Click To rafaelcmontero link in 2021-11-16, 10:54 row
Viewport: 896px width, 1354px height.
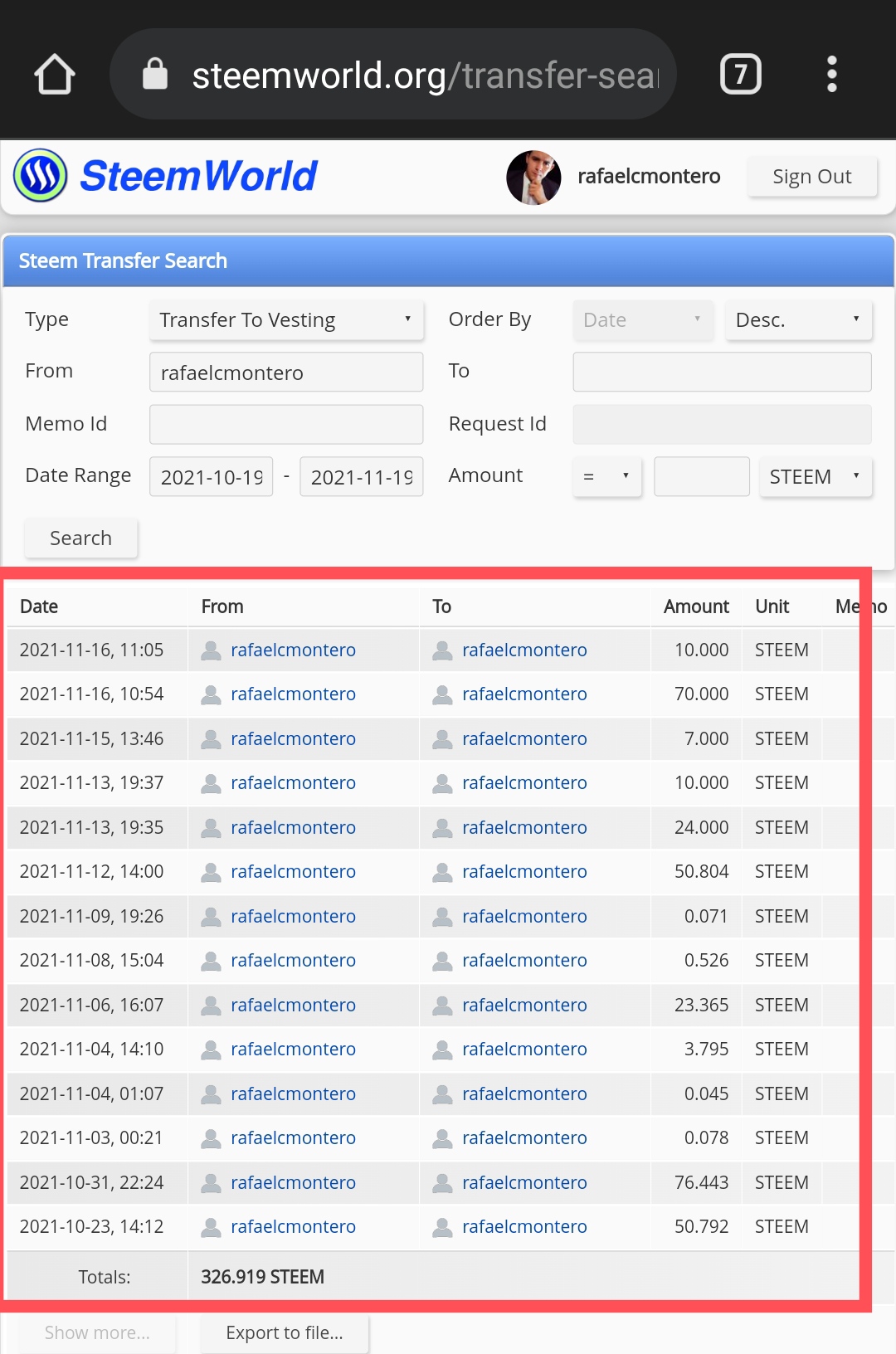pos(524,694)
